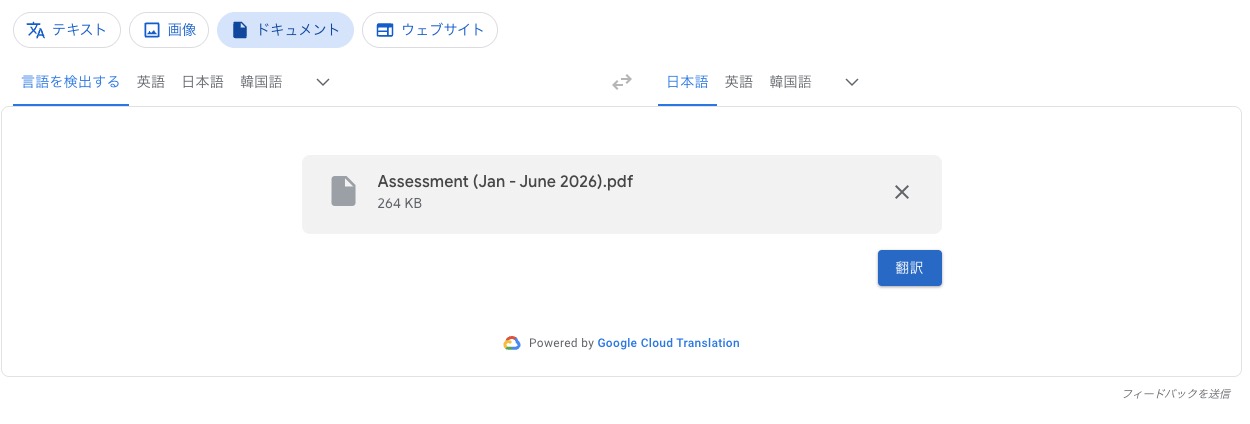
Task: Click the Google Cloud logo icon
Action: pos(512,343)
